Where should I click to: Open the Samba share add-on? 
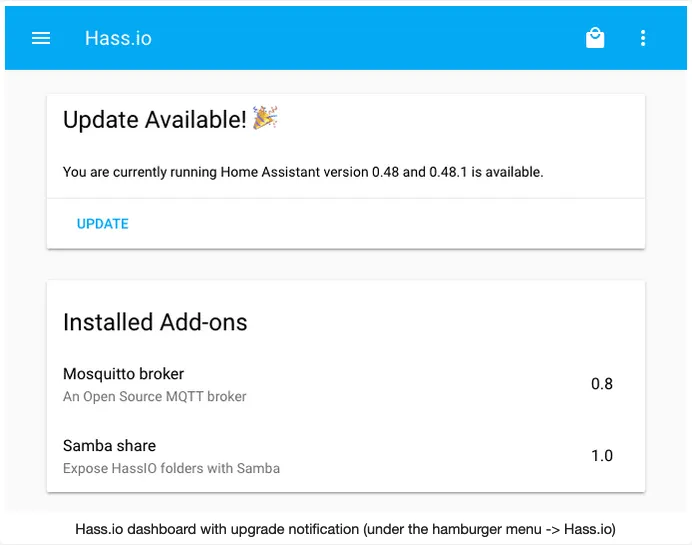tap(346, 456)
